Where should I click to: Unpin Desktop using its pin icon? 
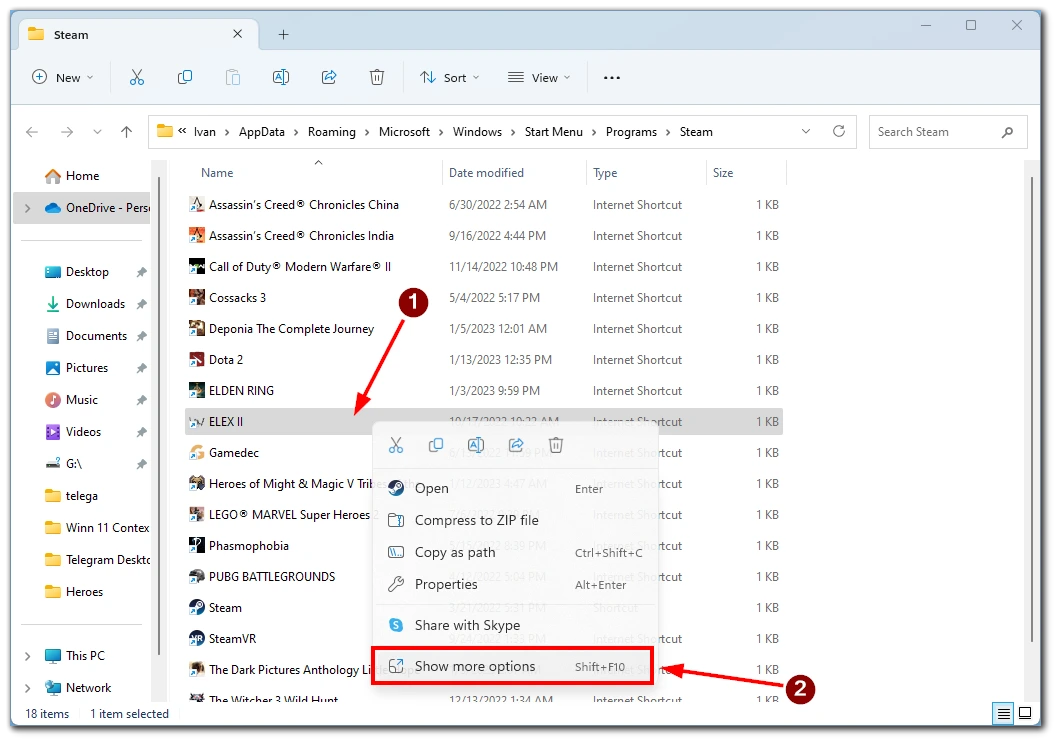tap(141, 272)
